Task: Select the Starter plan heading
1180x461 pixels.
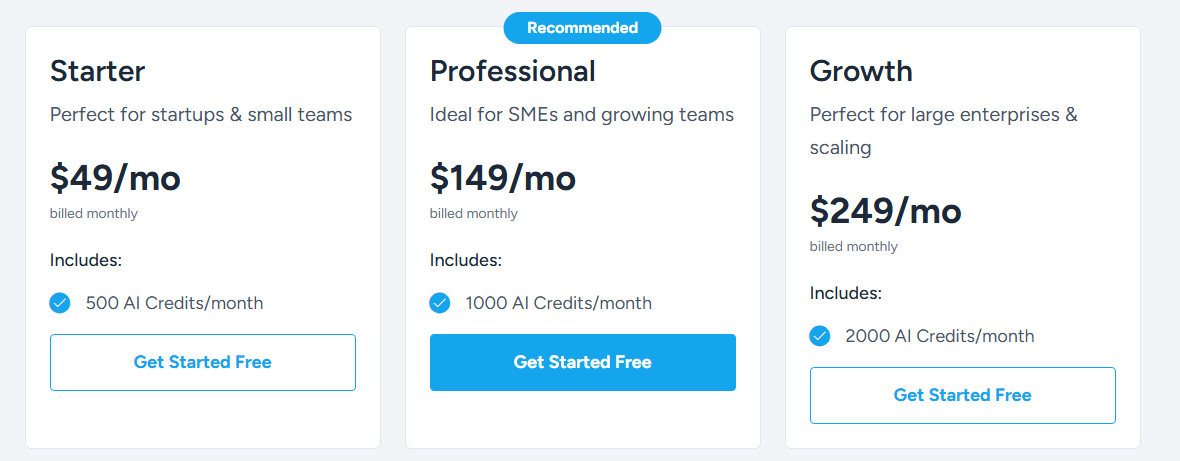Action: (x=97, y=71)
